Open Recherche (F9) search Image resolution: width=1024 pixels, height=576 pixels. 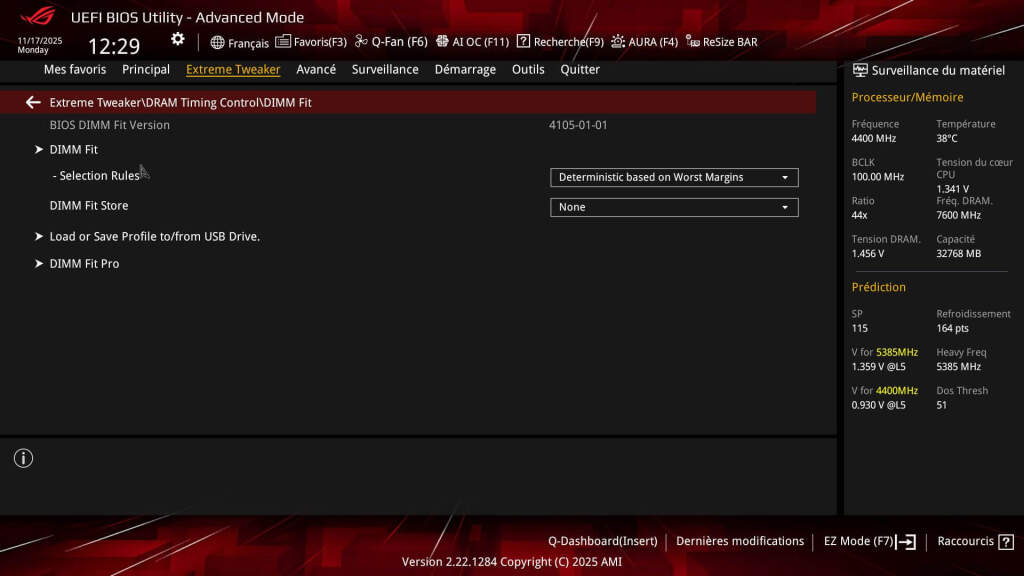point(558,42)
